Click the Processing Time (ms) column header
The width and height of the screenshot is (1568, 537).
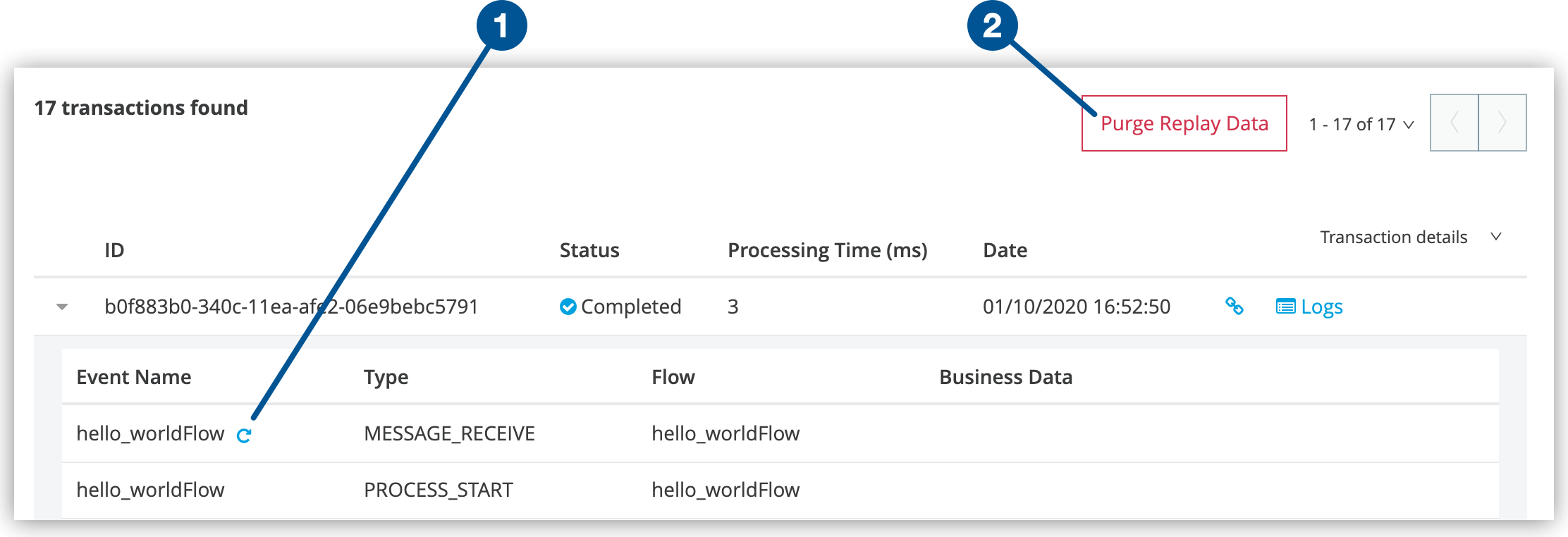(827, 250)
